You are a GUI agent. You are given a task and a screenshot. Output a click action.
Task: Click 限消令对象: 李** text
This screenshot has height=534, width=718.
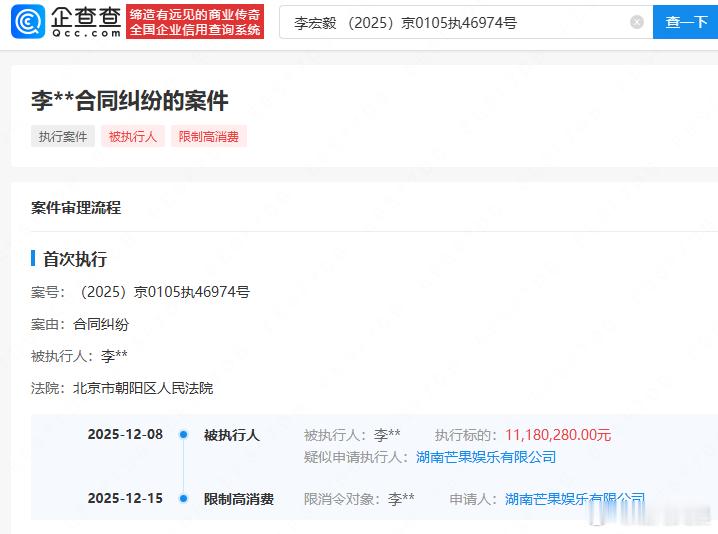click(x=359, y=499)
